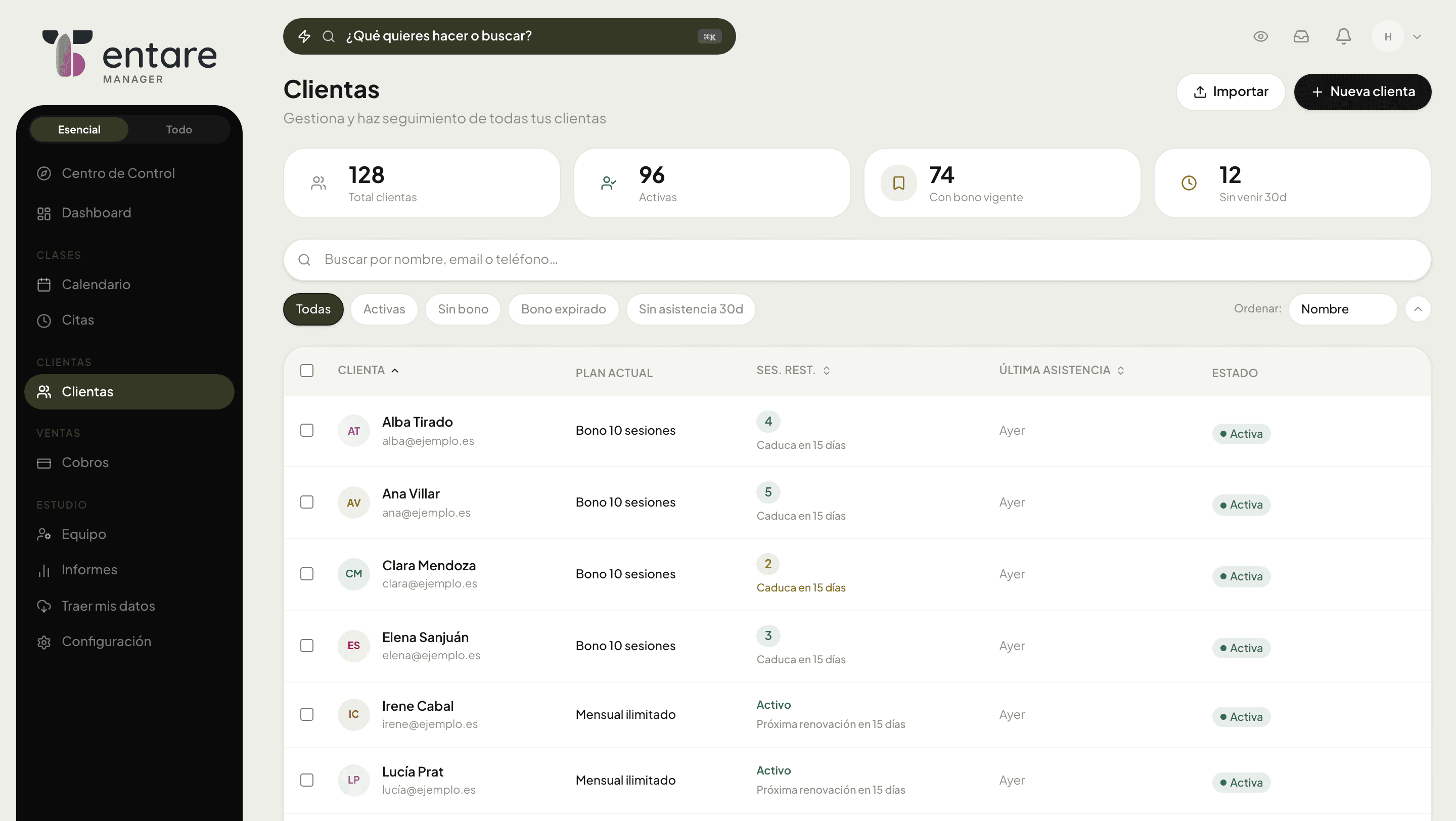Open the Dashboard page
Image resolution: width=1456 pixels, height=821 pixels.
[x=129, y=213]
